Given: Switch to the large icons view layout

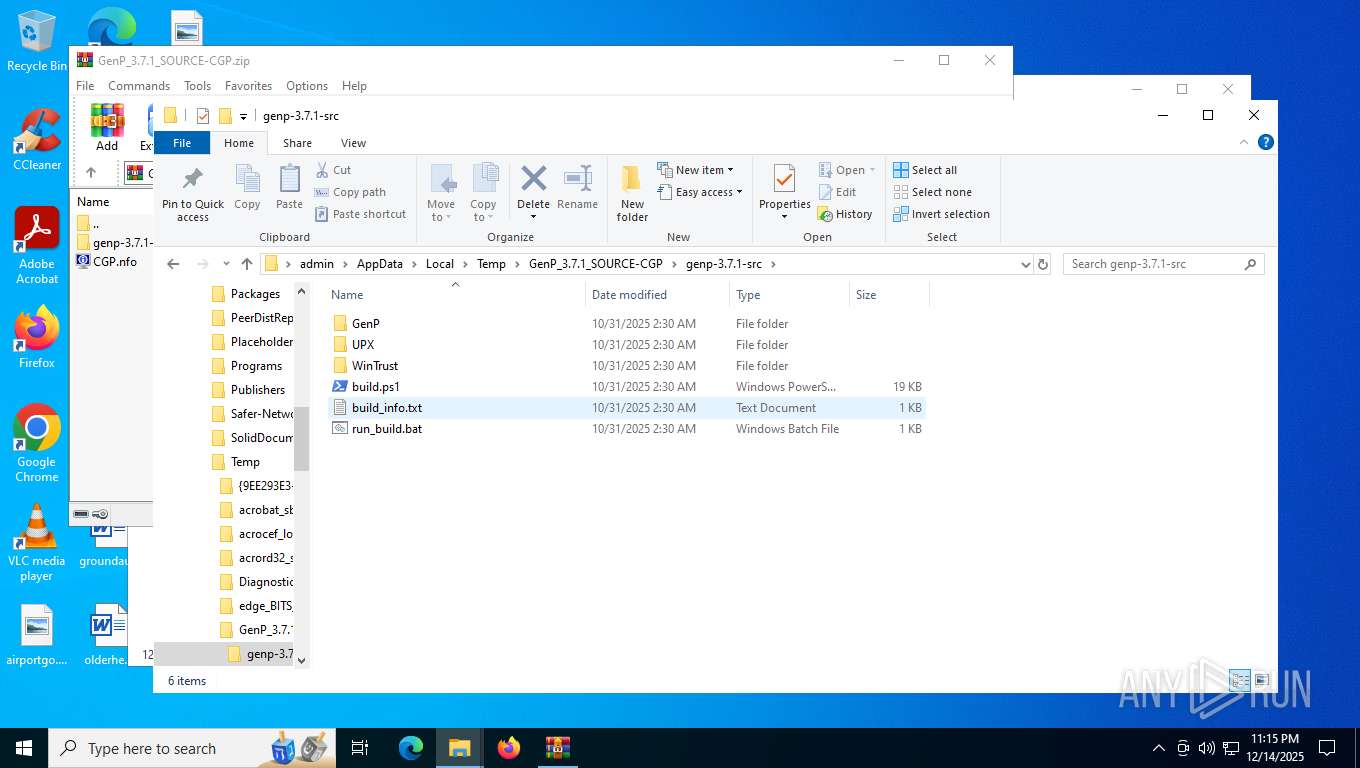Looking at the screenshot, I should (x=1261, y=681).
